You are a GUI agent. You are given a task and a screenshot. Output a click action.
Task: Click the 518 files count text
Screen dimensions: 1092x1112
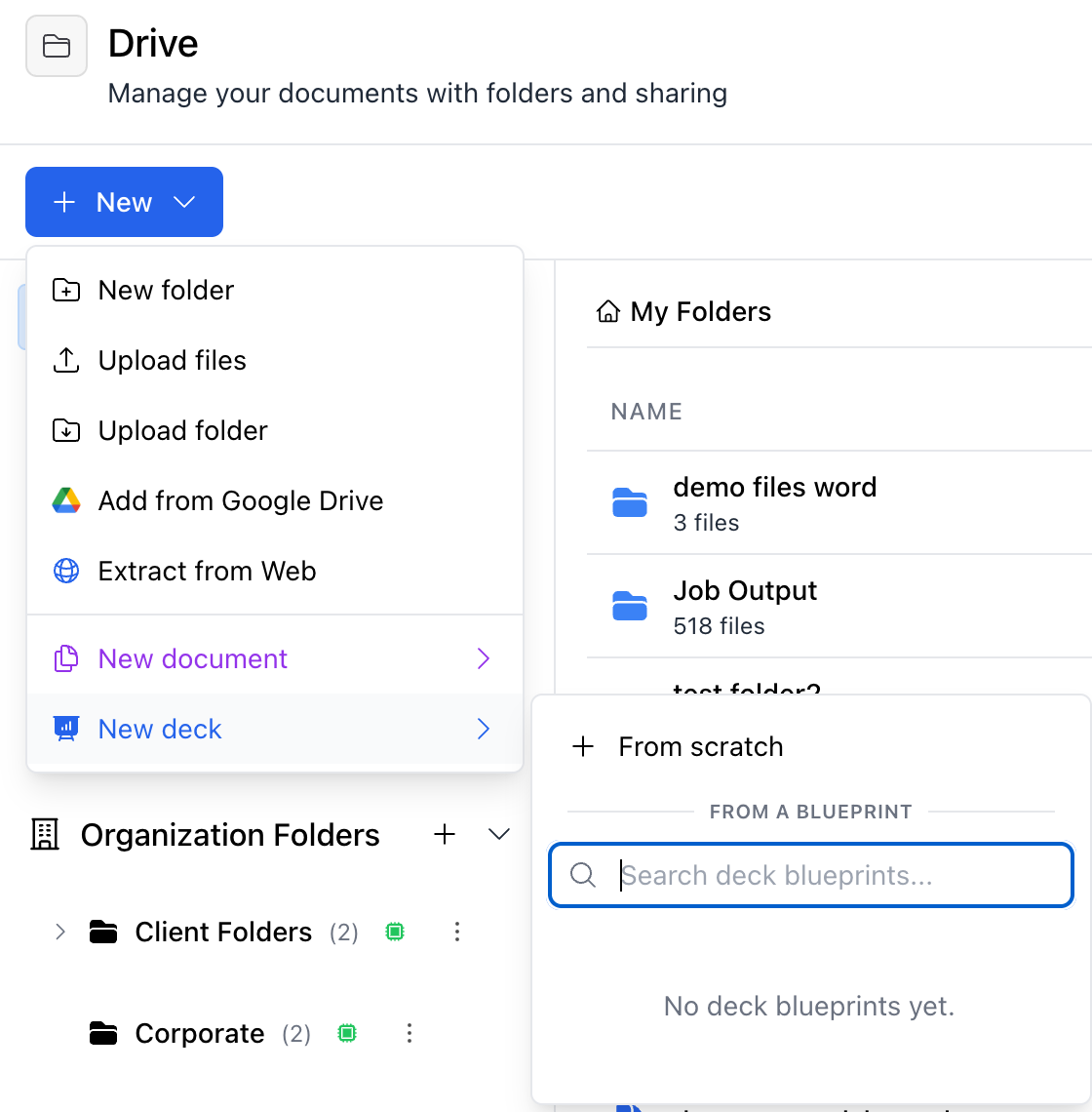pos(719,626)
